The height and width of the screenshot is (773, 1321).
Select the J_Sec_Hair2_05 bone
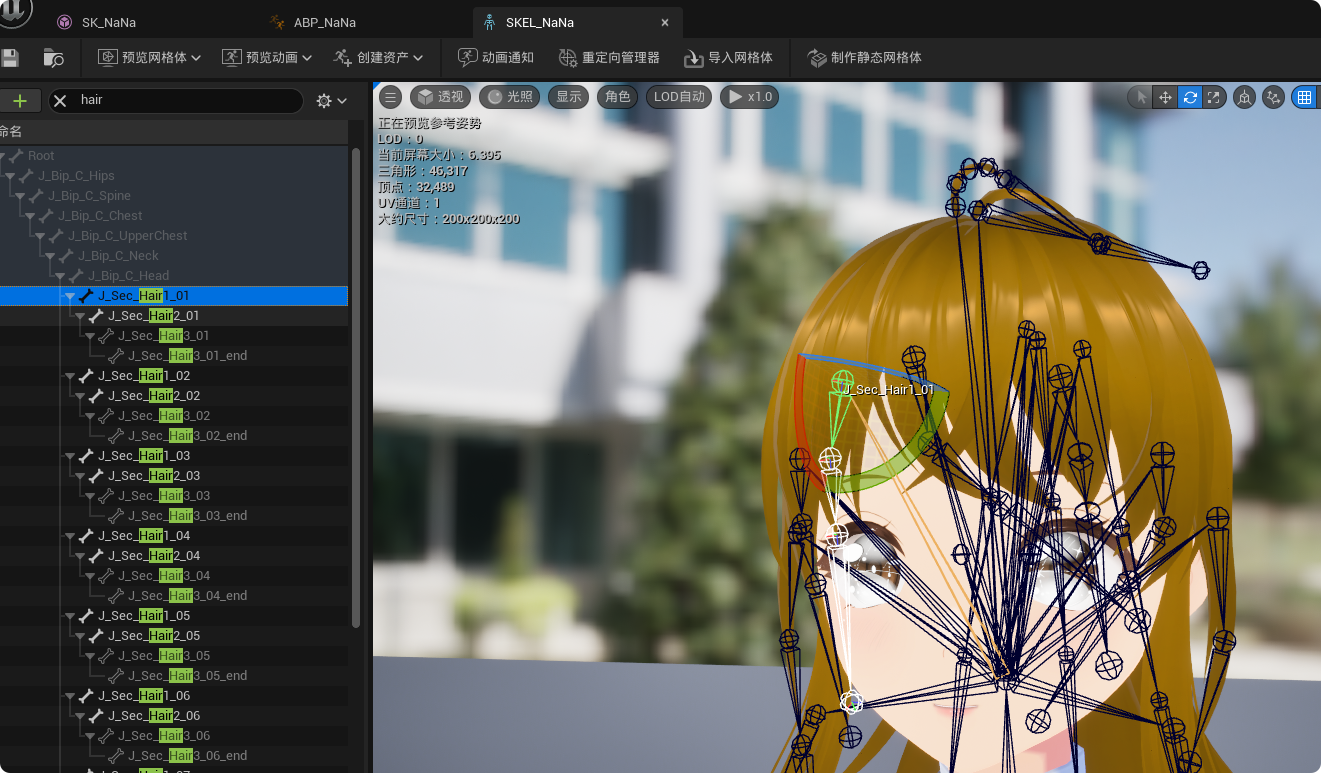coord(154,636)
